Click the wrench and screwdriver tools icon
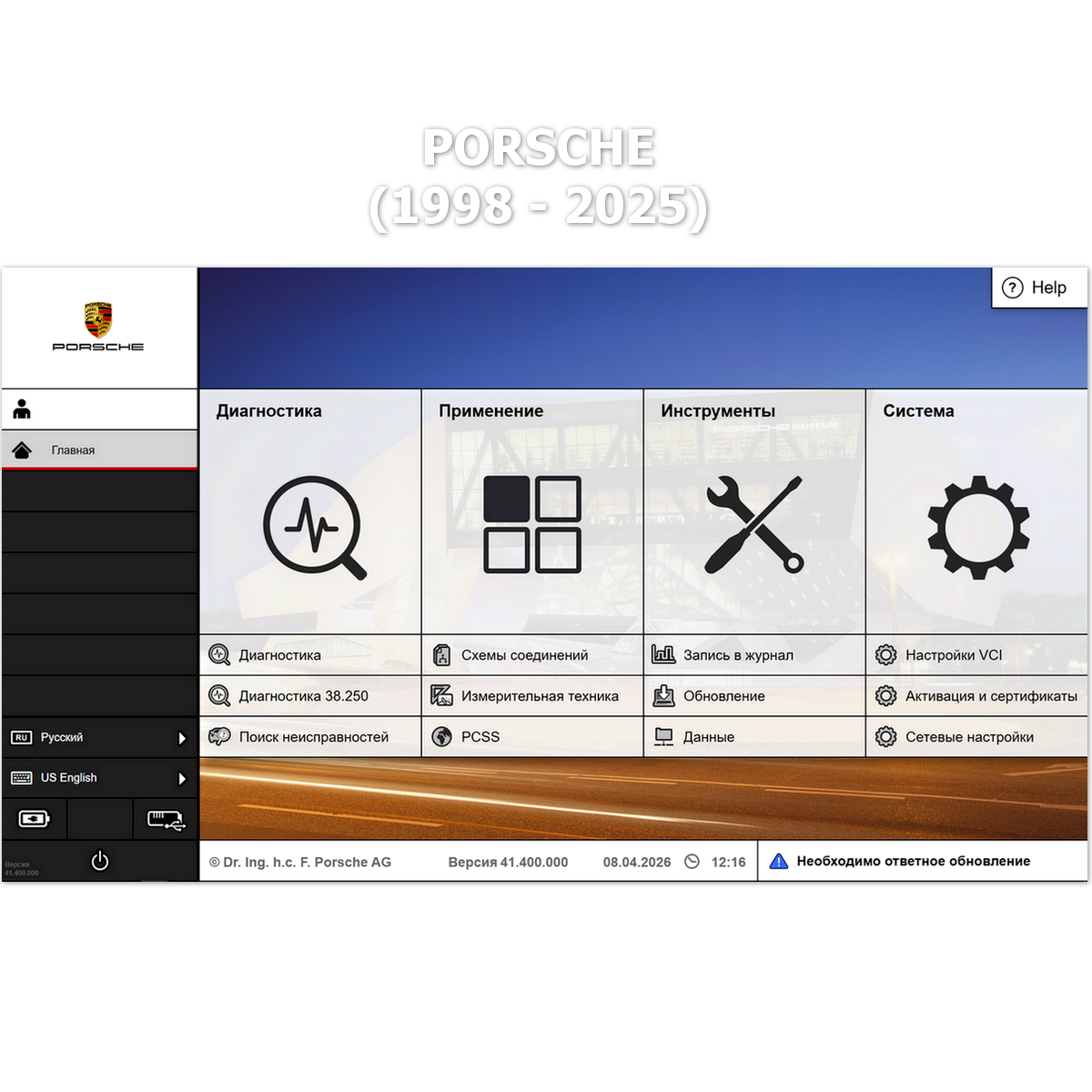The image size is (1092, 1092). pos(754,524)
